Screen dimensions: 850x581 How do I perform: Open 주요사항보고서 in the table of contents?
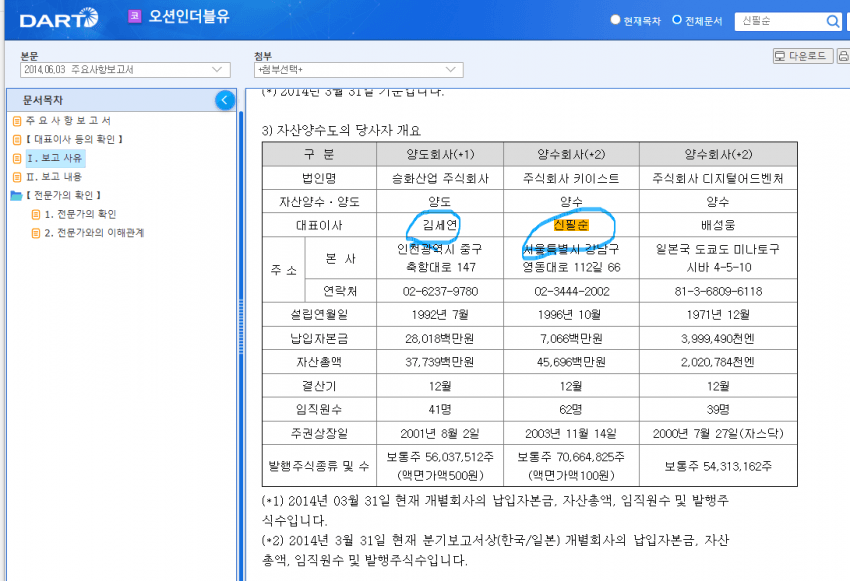[x=69, y=120]
